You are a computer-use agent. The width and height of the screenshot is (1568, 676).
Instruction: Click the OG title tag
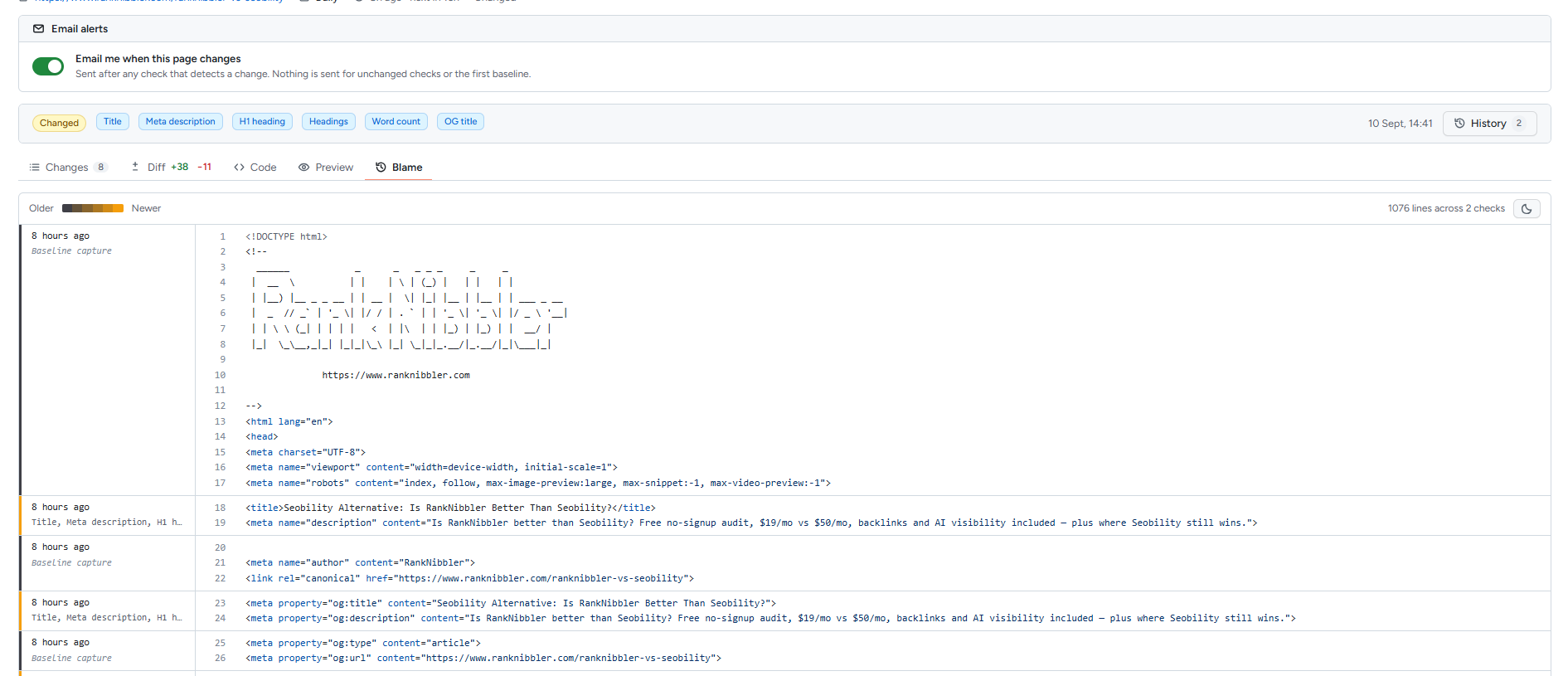click(x=461, y=122)
